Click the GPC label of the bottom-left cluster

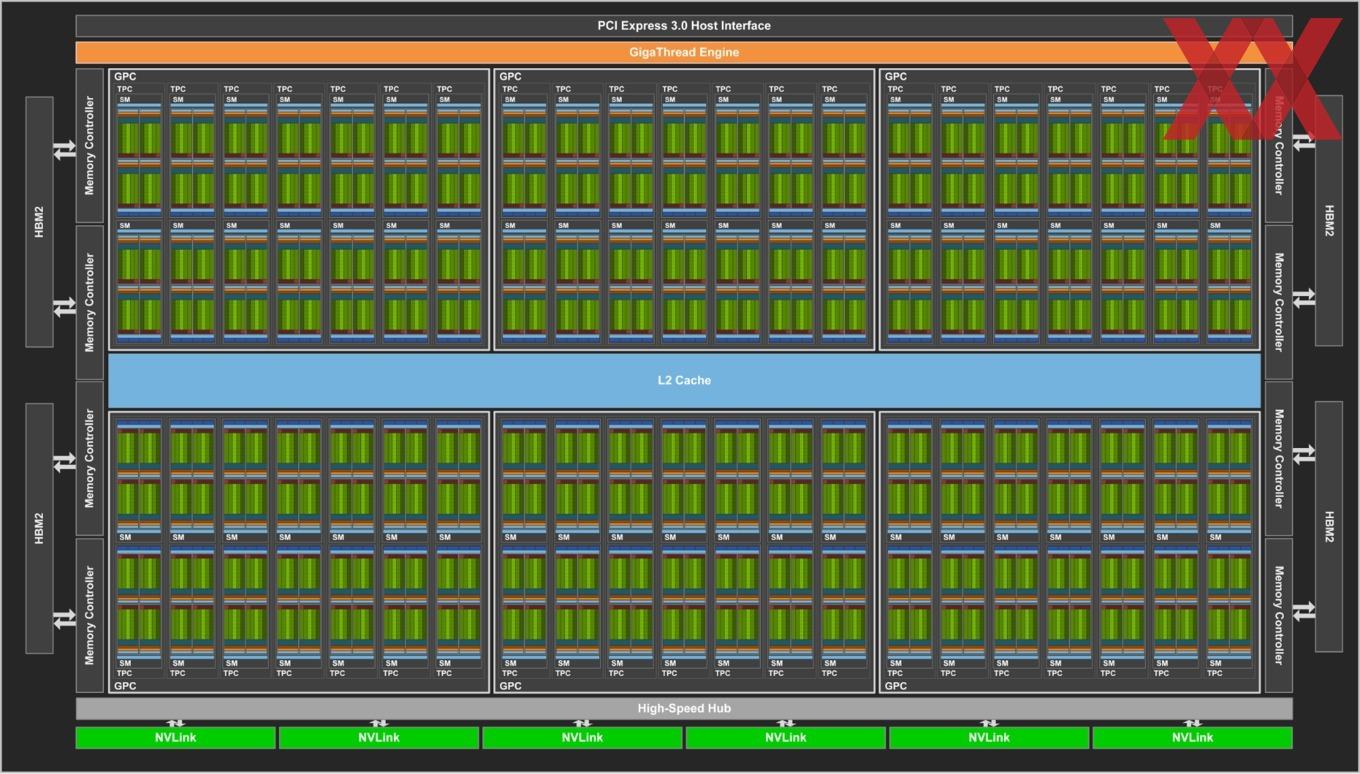coord(125,686)
